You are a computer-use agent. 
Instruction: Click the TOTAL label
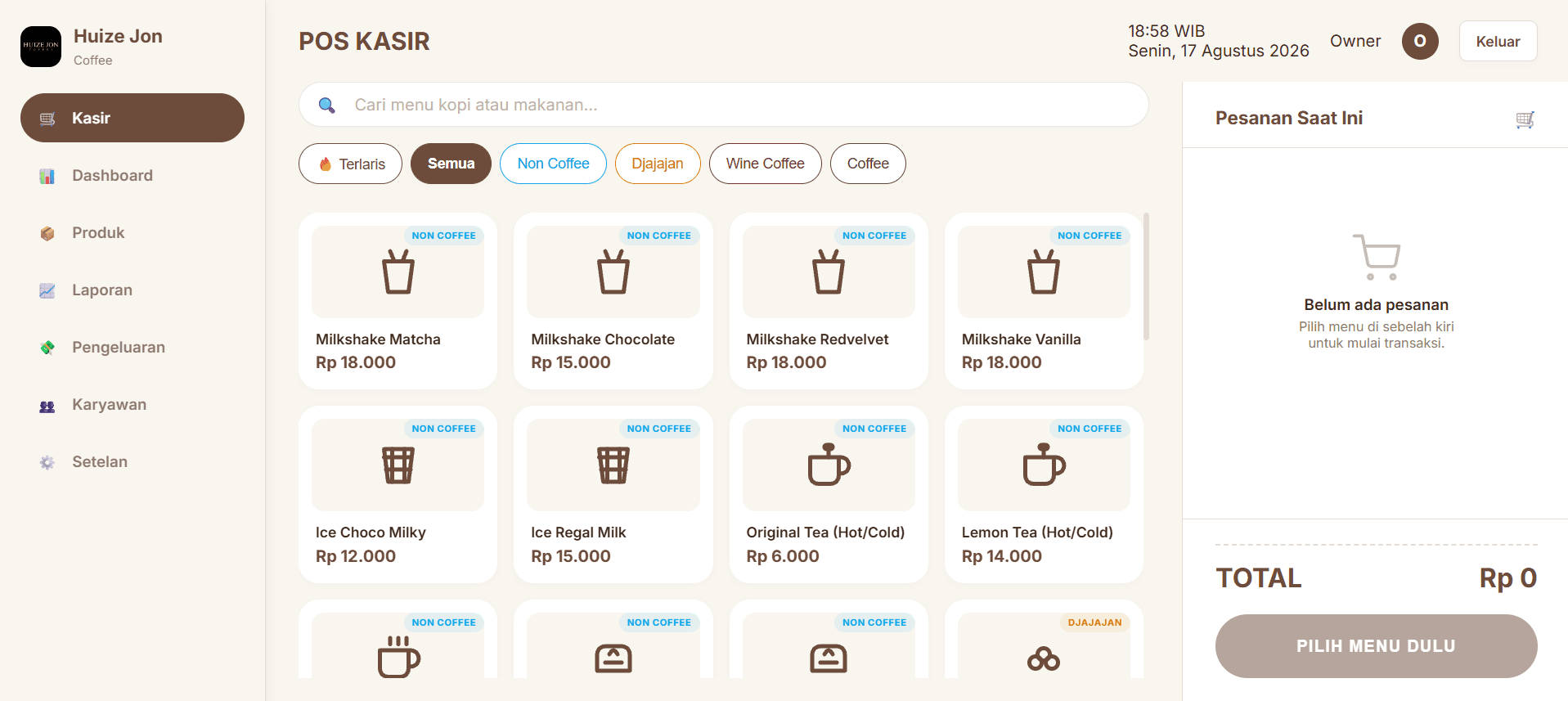1259,578
